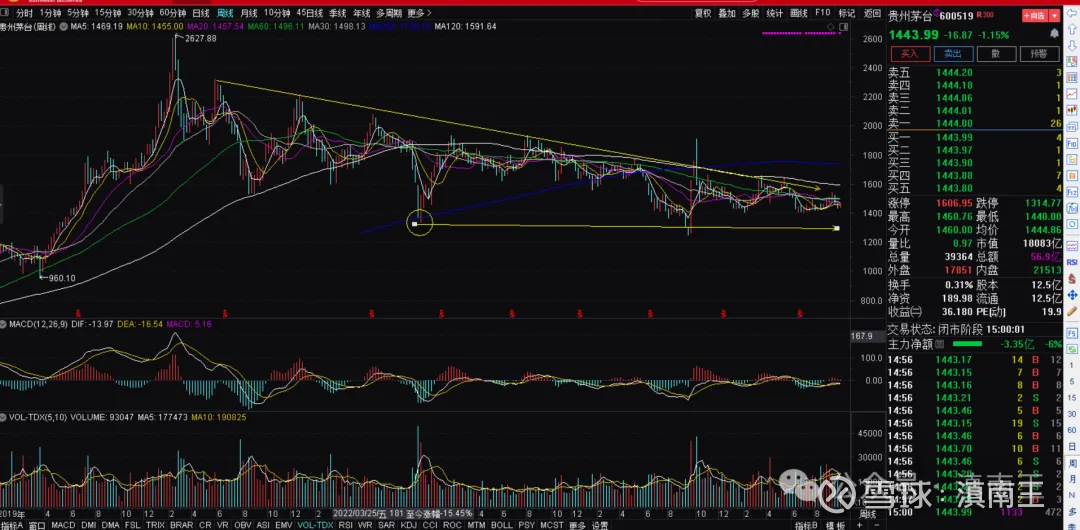This screenshot has height=530, width=1080.
Task: Click the 预警 alert button
Action: pos(1039,54)
